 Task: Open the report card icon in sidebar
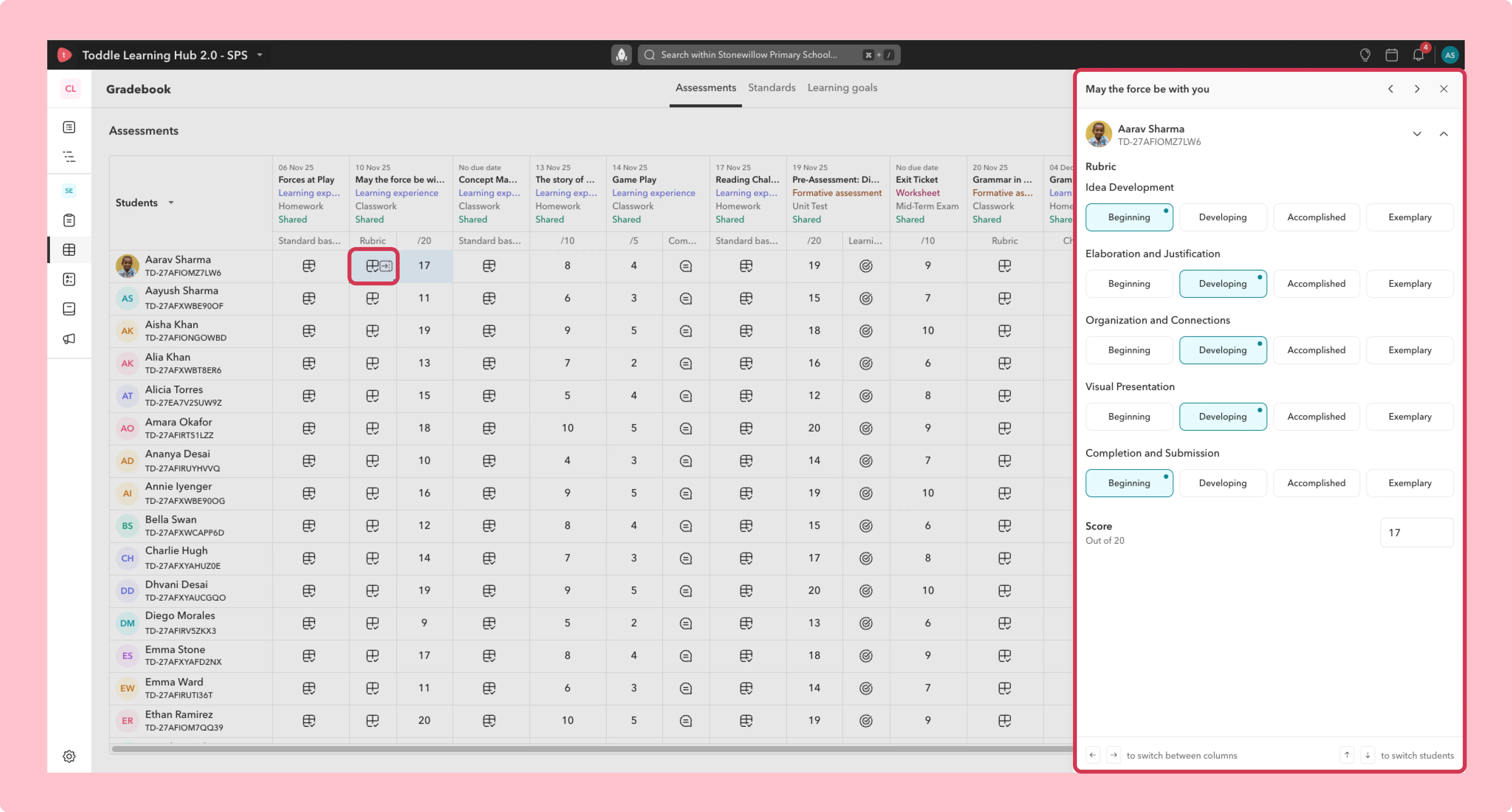point(69,309)
